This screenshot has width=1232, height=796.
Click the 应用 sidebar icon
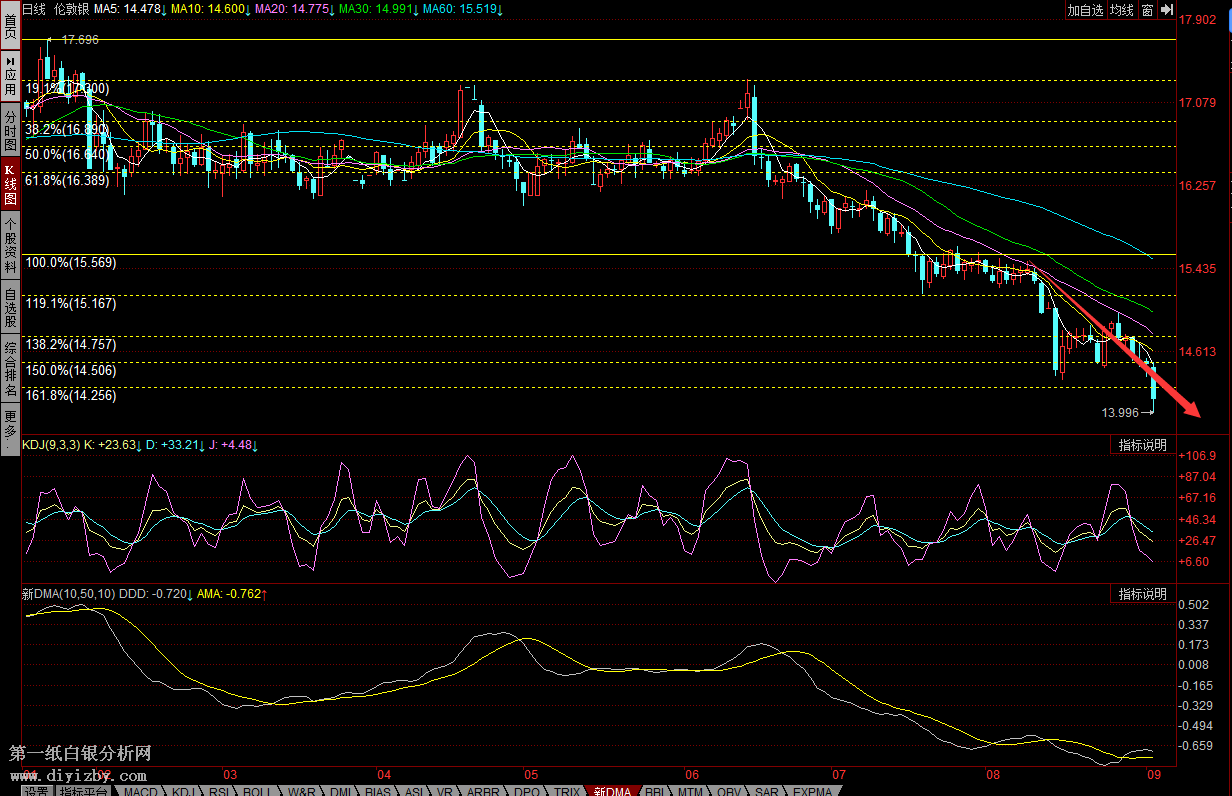coord(10,73)
